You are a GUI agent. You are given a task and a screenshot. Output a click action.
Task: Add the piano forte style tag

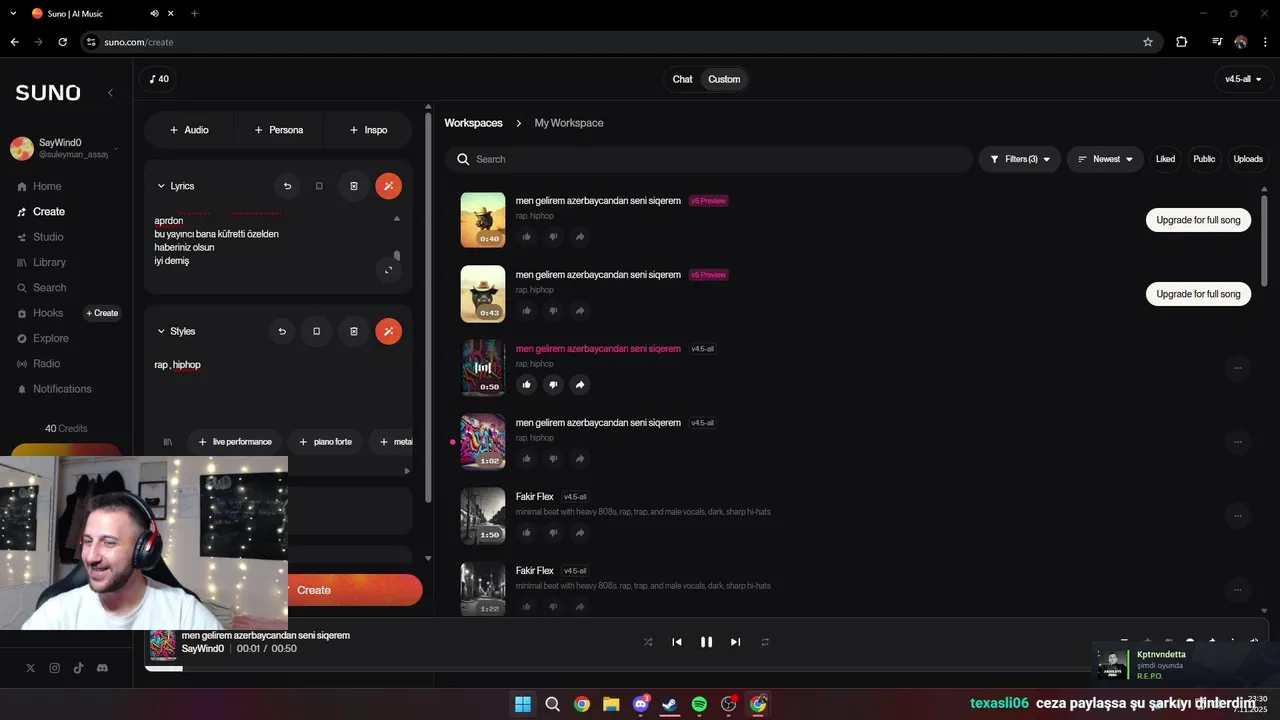pos(325,442)
